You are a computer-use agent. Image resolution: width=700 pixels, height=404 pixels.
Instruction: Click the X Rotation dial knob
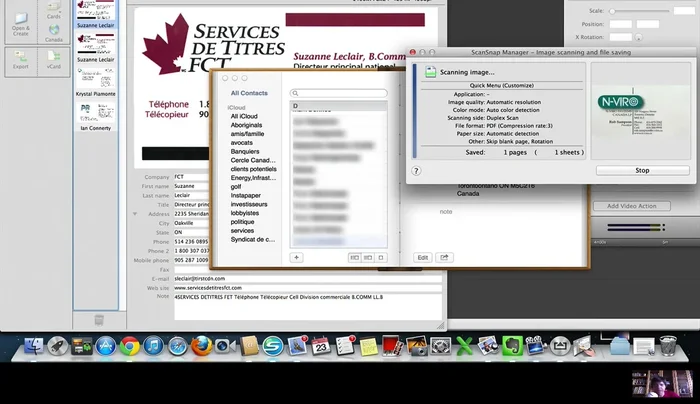(x=639, y=37)
